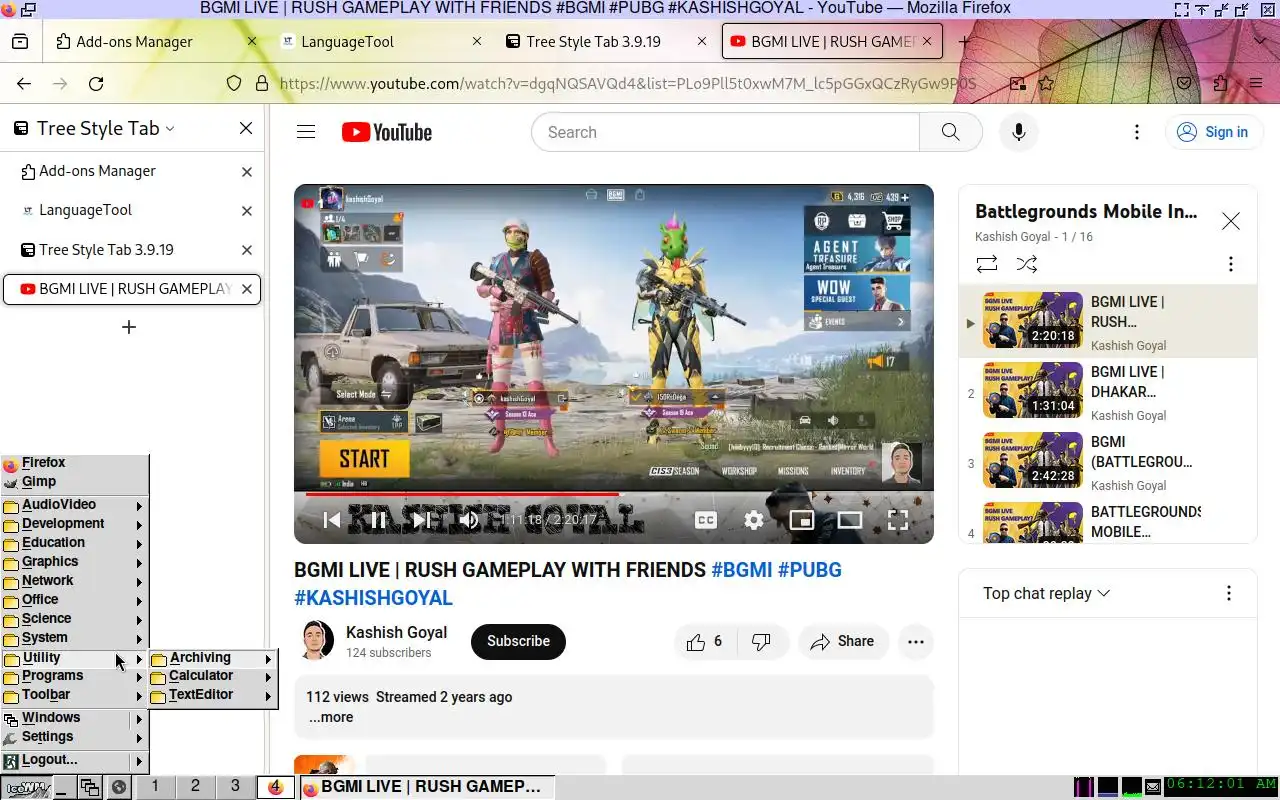Screen dimensions: 1280x800
Task: Add new tab in tree sidebar
Action: tap(129, 327)
